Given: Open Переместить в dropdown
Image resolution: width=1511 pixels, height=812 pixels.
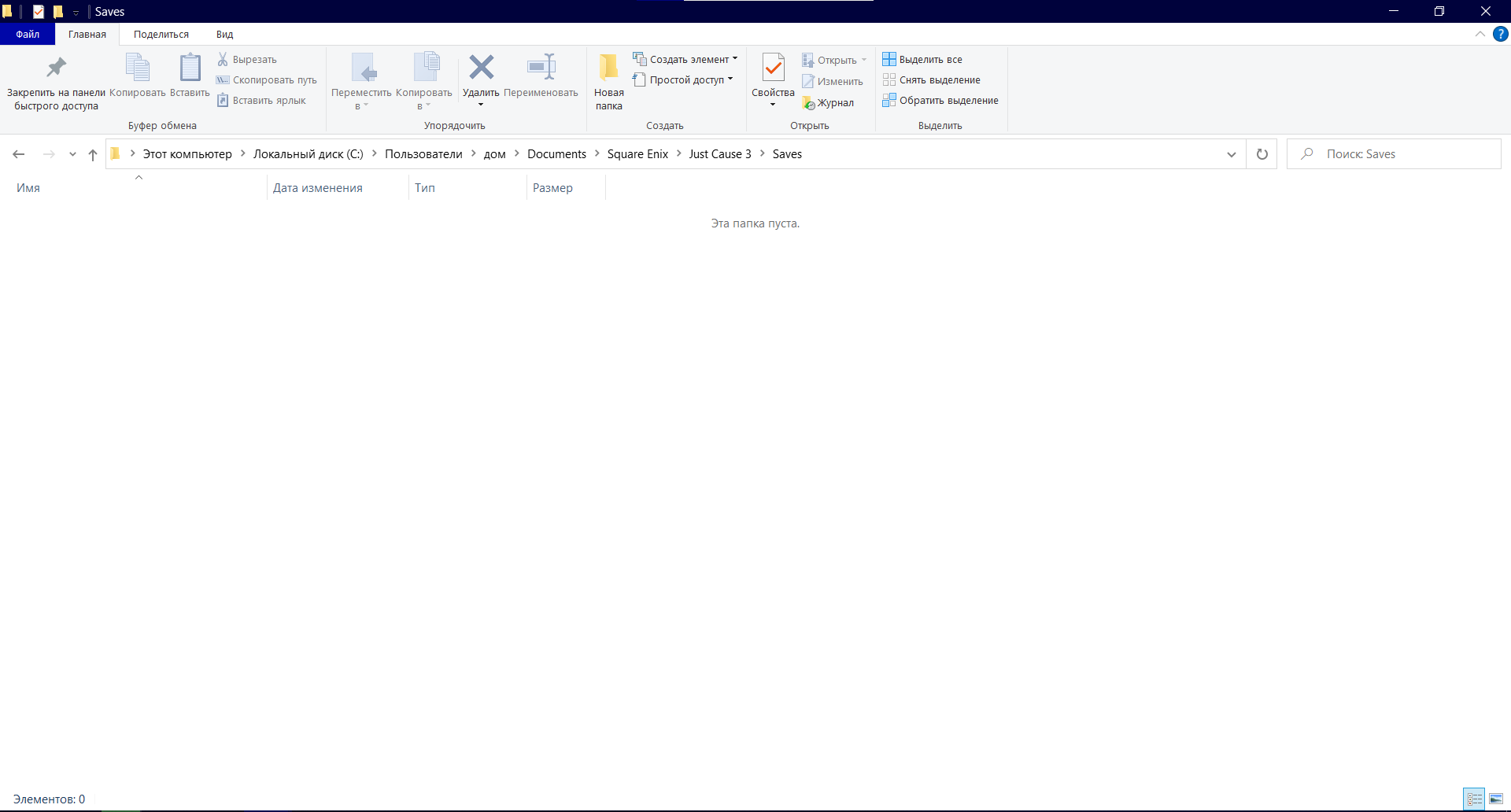Looking at the screenshot, I should [x=361, y=82].
